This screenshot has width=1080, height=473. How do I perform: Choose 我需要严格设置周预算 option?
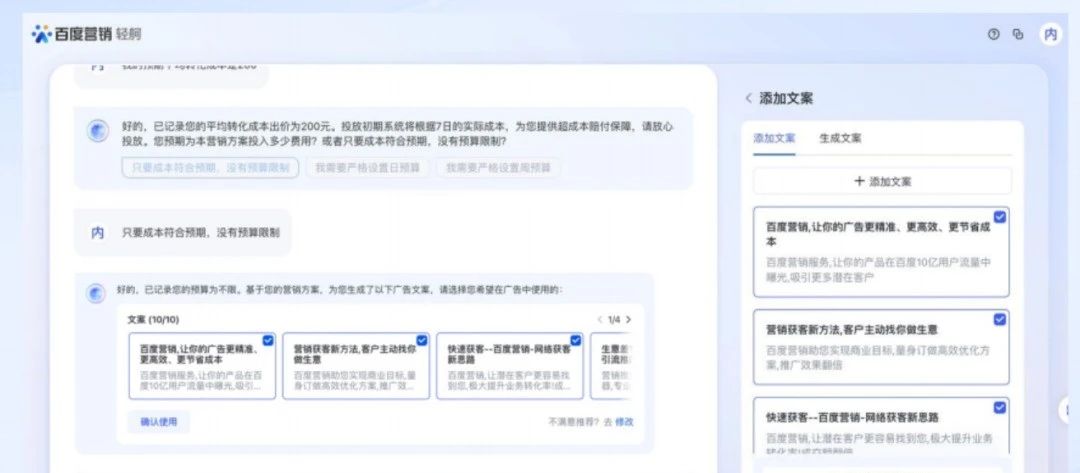coord(498,167)
